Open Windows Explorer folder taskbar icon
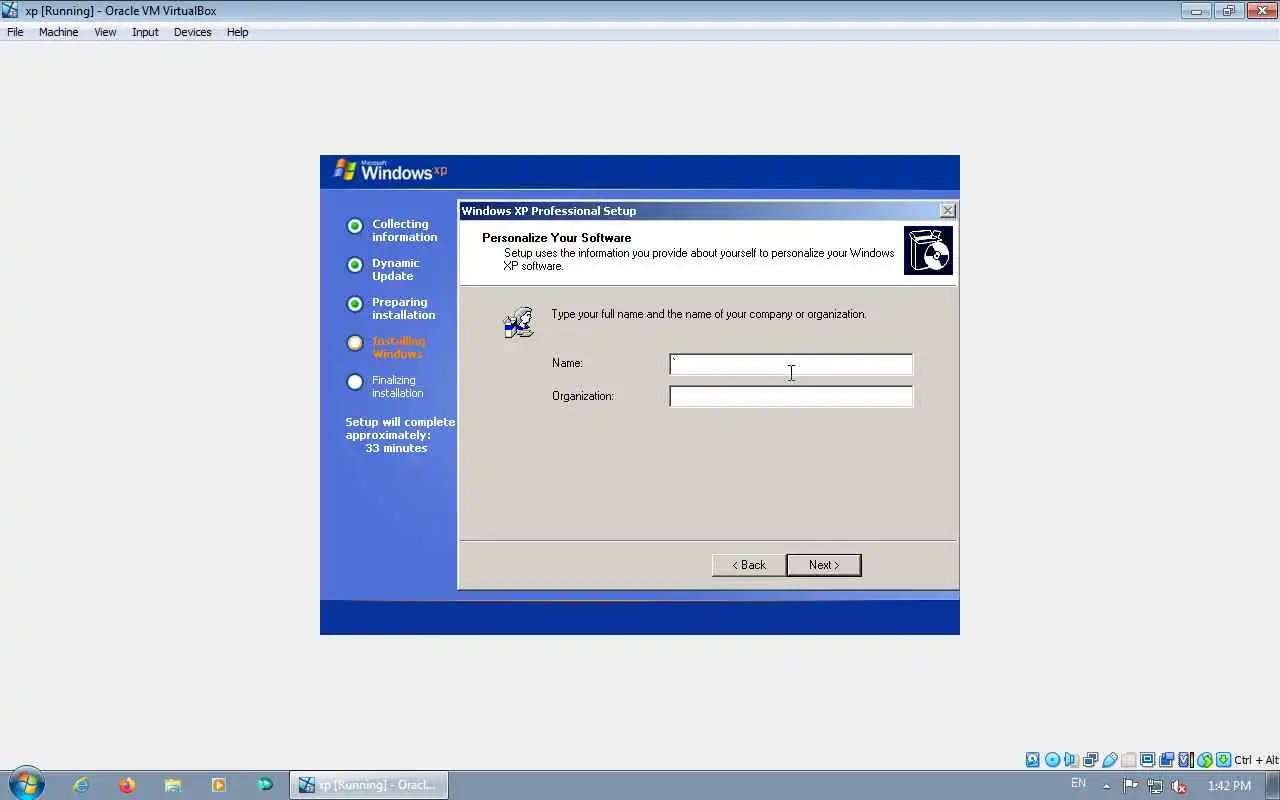 point(173,785)
